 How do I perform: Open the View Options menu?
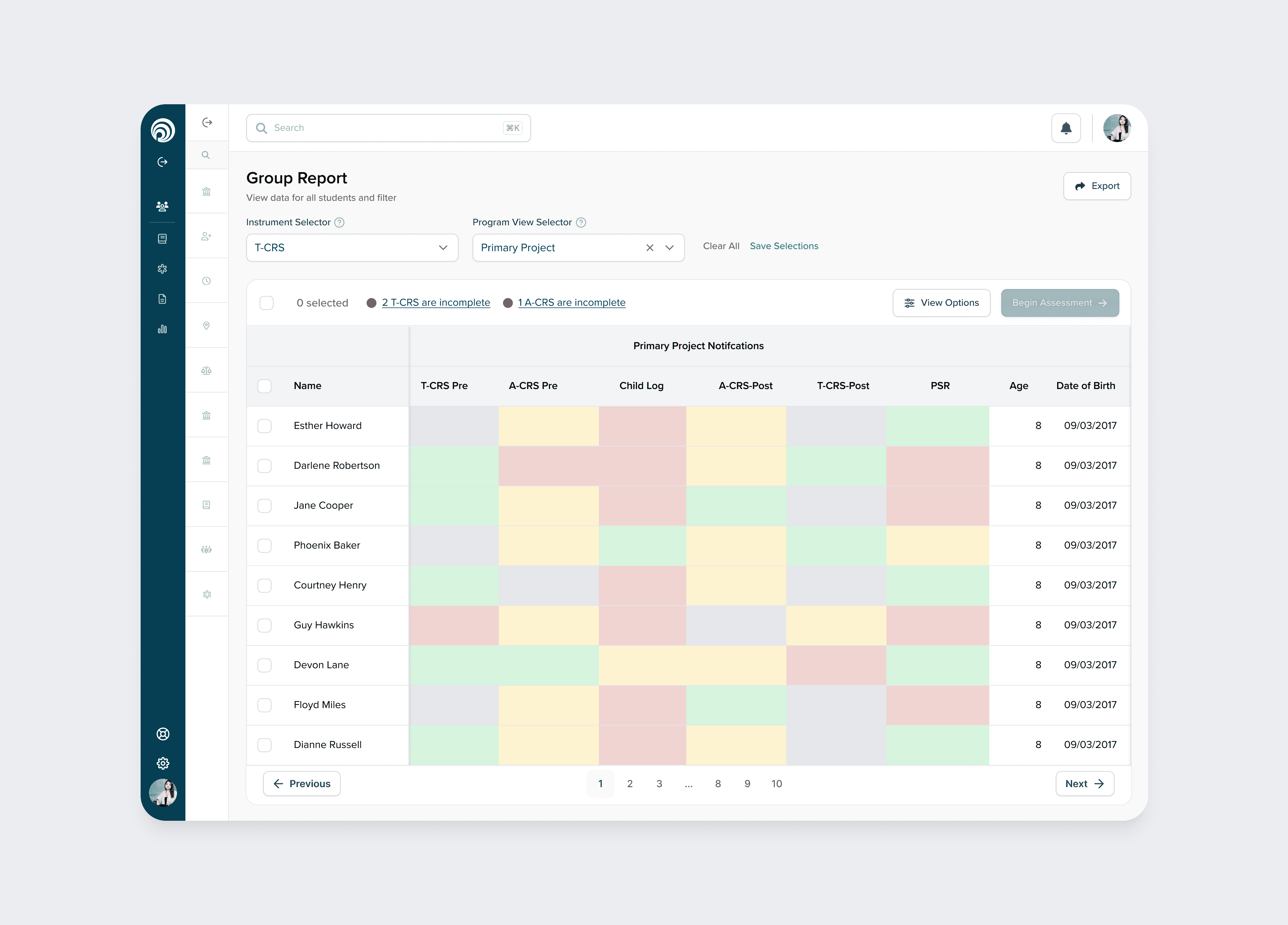coord(941,303)
